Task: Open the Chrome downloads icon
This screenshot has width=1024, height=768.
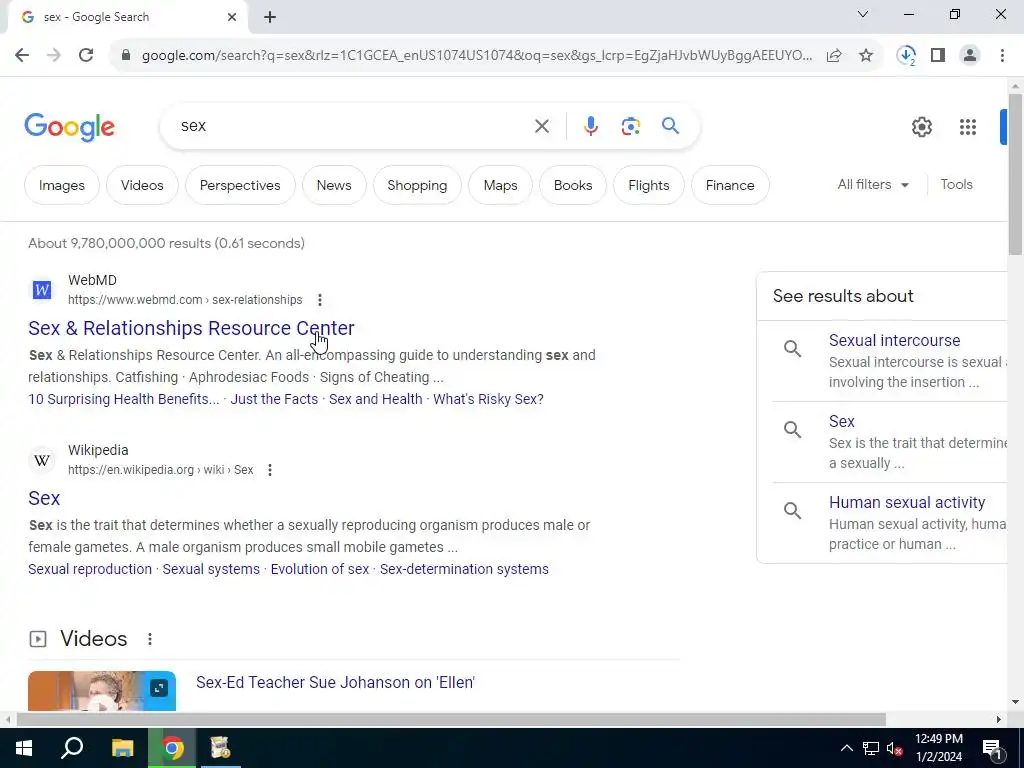Action: pos(906,56)
